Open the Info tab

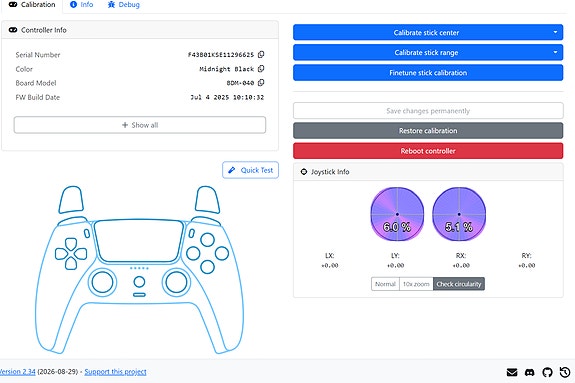(81, 5)
